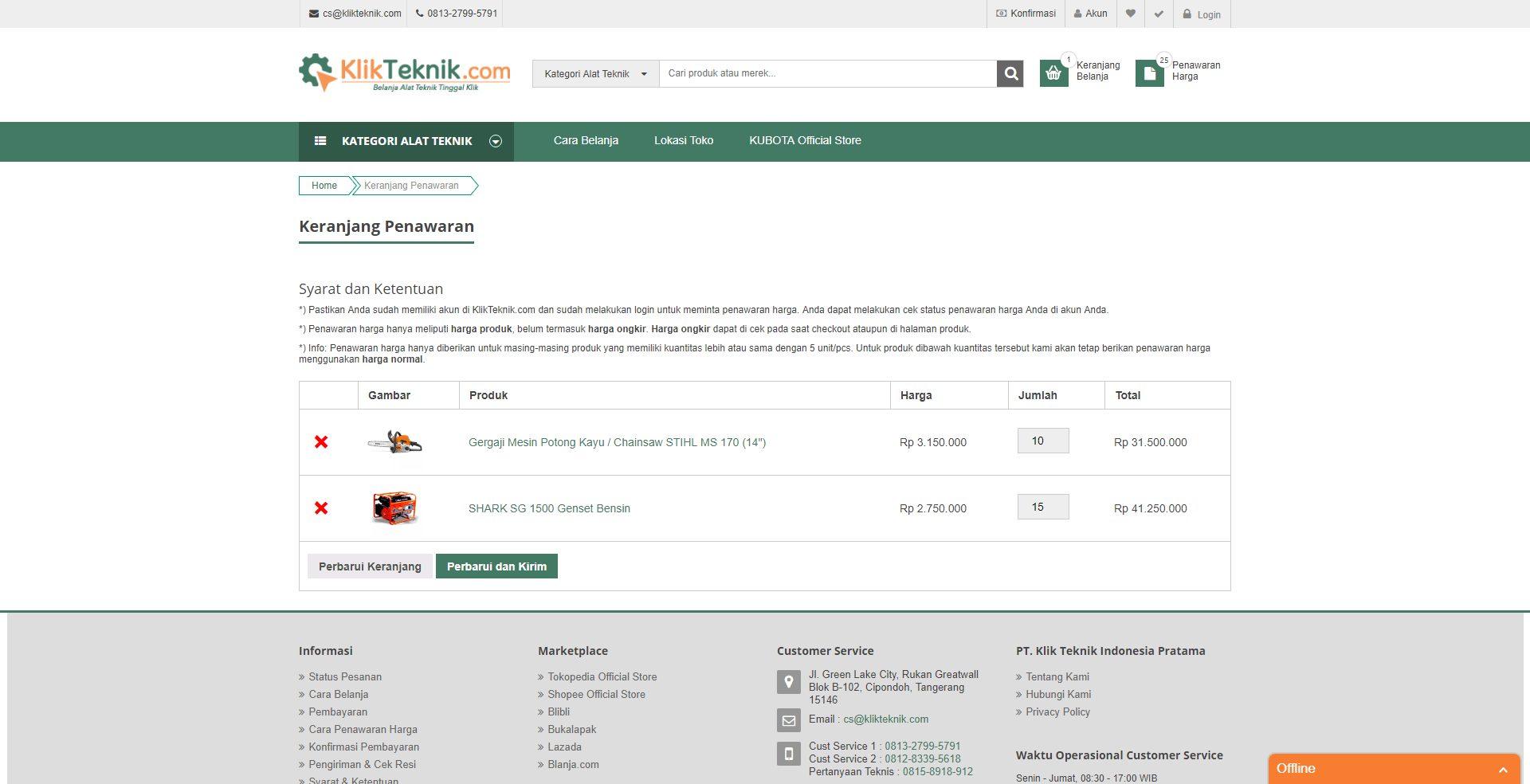Screen dimensions: 1530x784
Task: Click the checkmark icon in top bar
Action: pyautogui.click(x=1159, y=14)
